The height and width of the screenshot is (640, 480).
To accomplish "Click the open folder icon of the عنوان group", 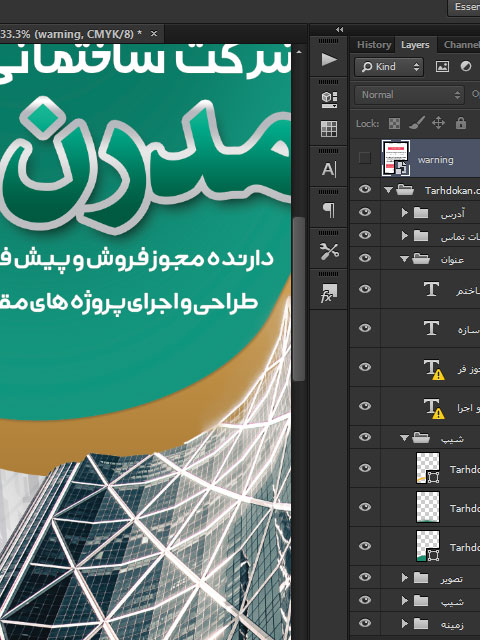I will (x=421, y=258).
